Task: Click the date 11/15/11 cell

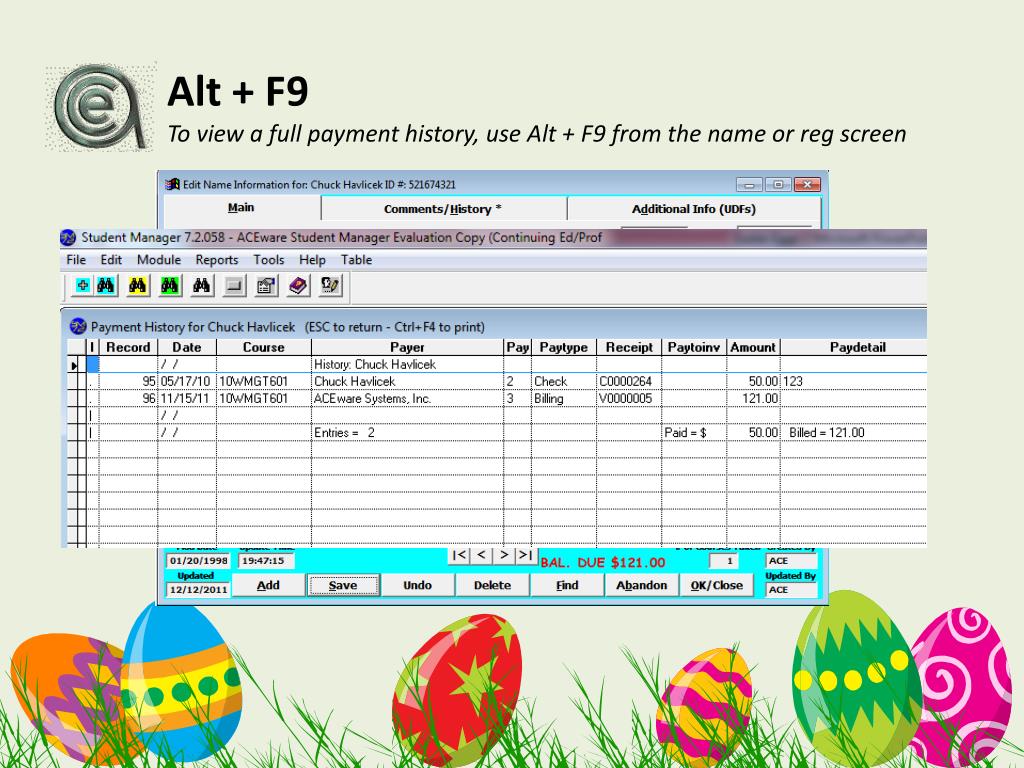Action: 187,398
